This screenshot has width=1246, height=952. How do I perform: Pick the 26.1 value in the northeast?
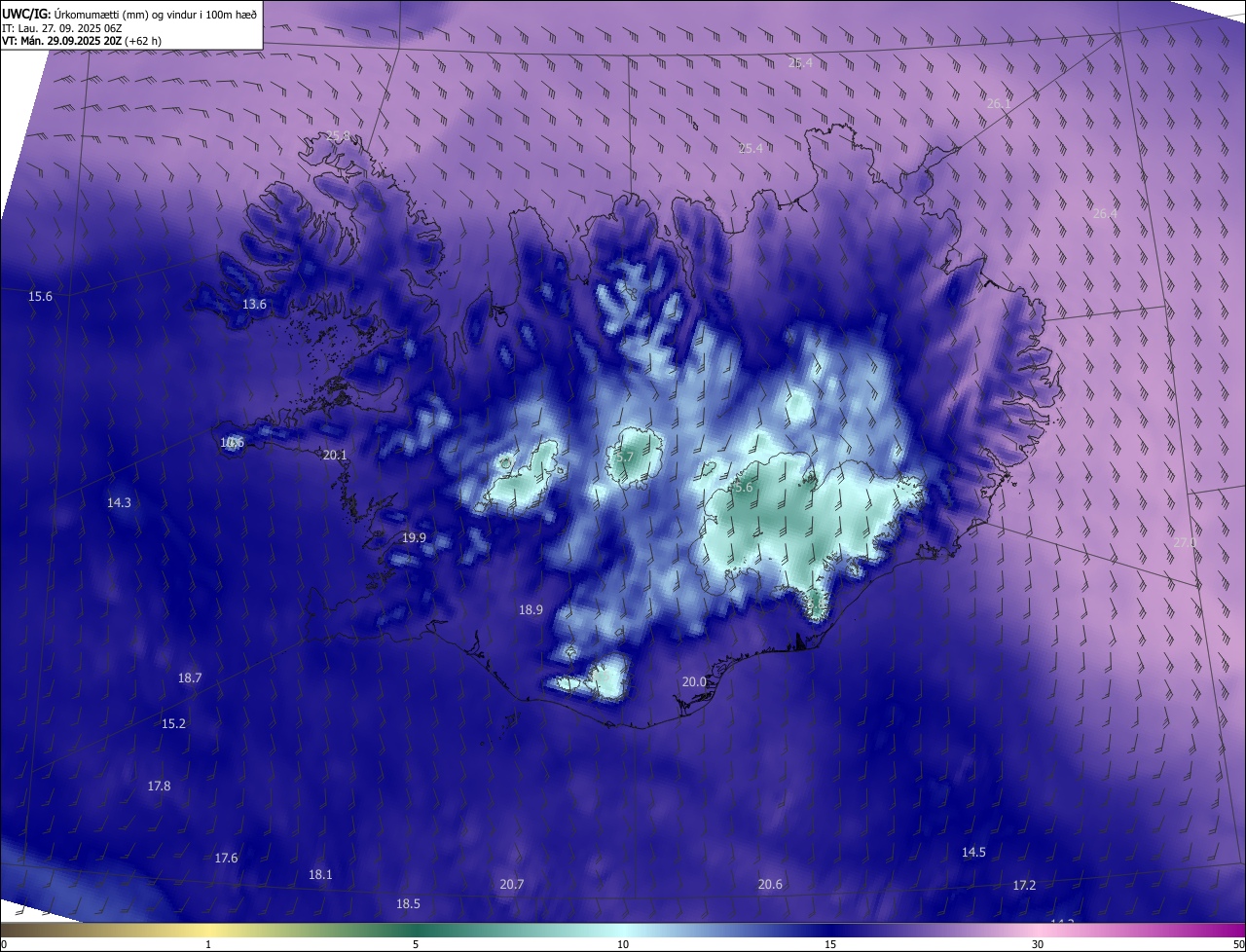click(x=999, y=103)
